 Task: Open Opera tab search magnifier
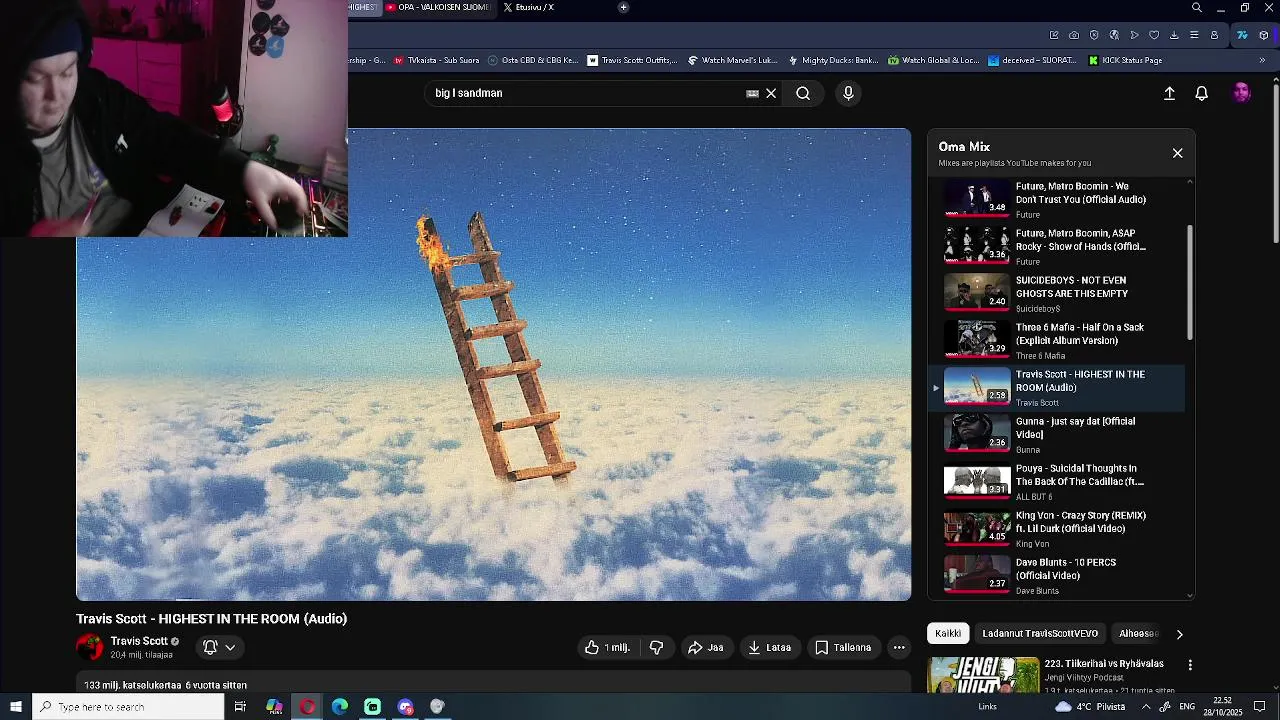(x=1197, y=8)
